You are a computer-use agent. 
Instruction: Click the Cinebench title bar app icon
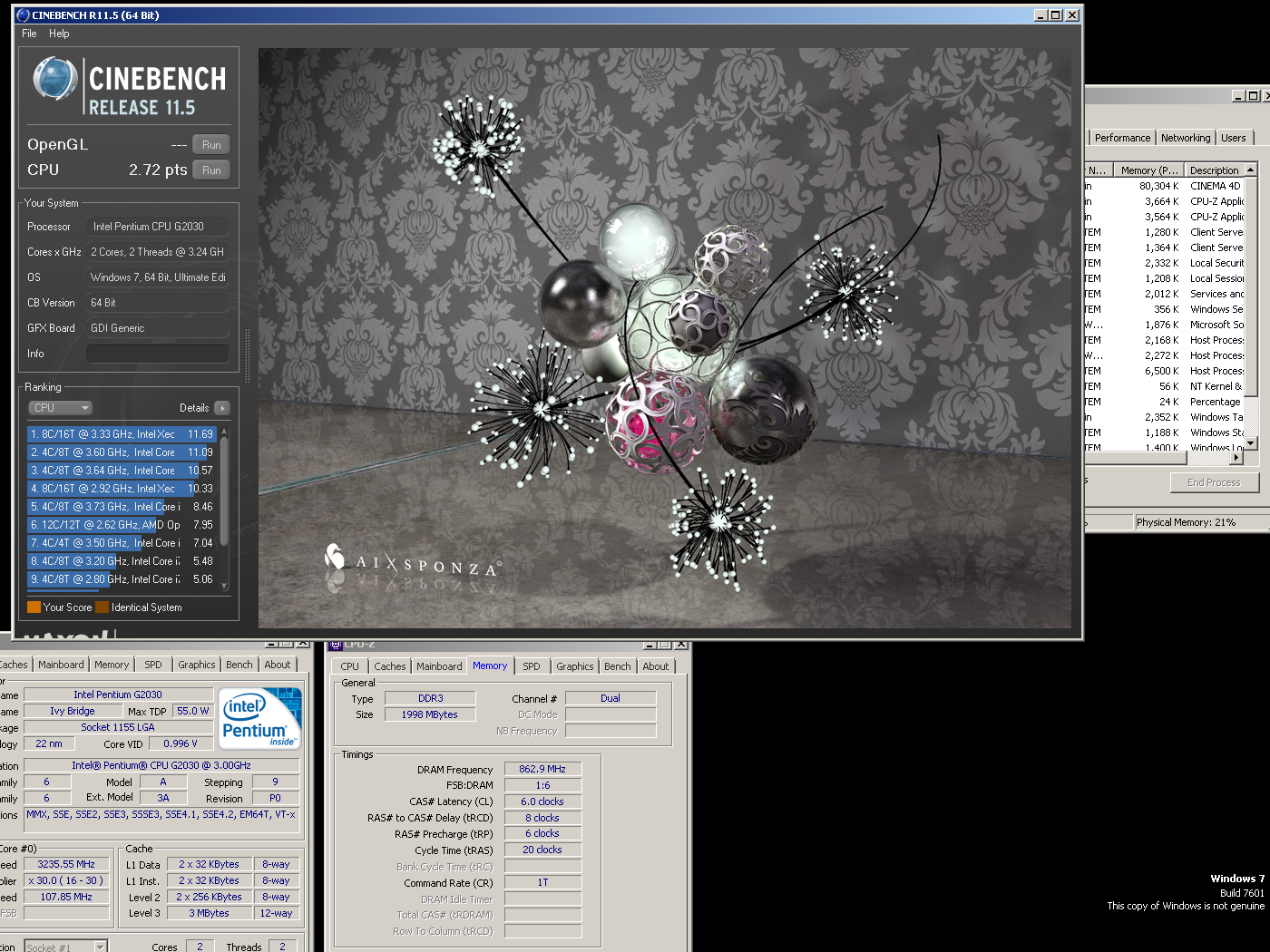23,15
